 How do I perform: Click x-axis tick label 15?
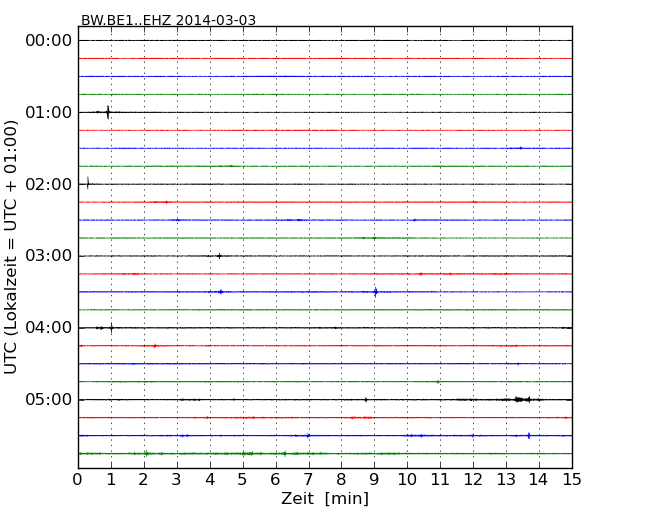572,480
